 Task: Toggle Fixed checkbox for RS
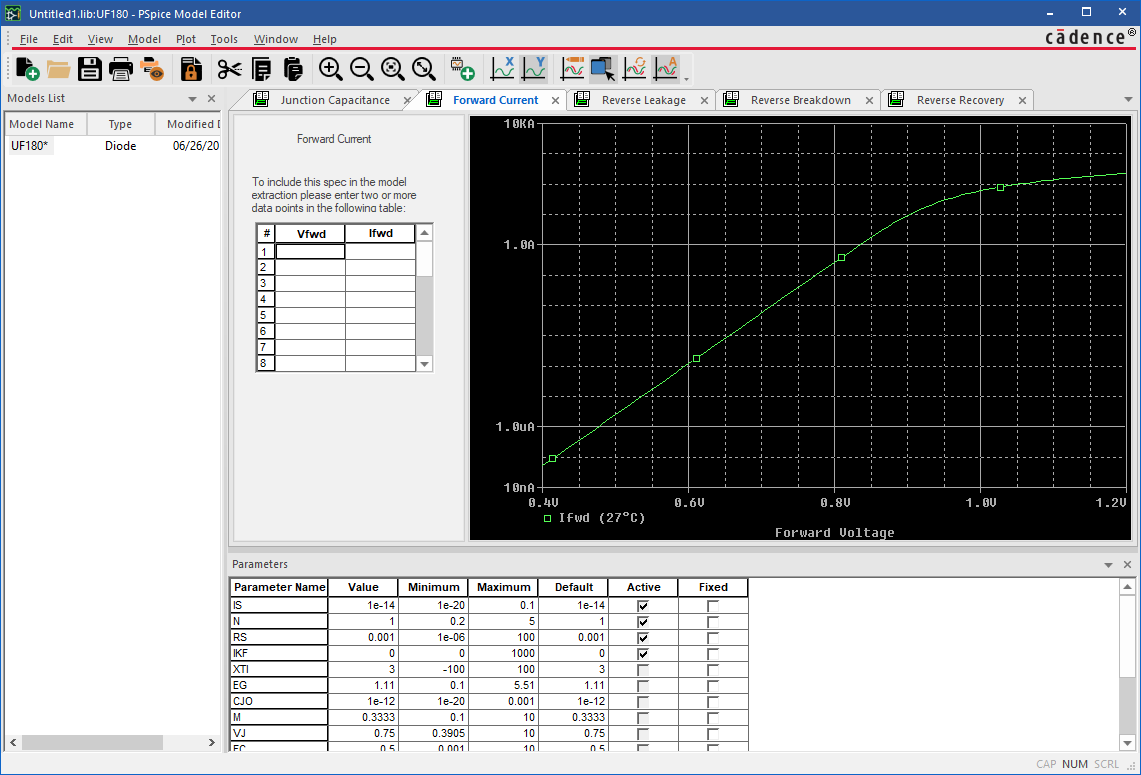[712, 637]
